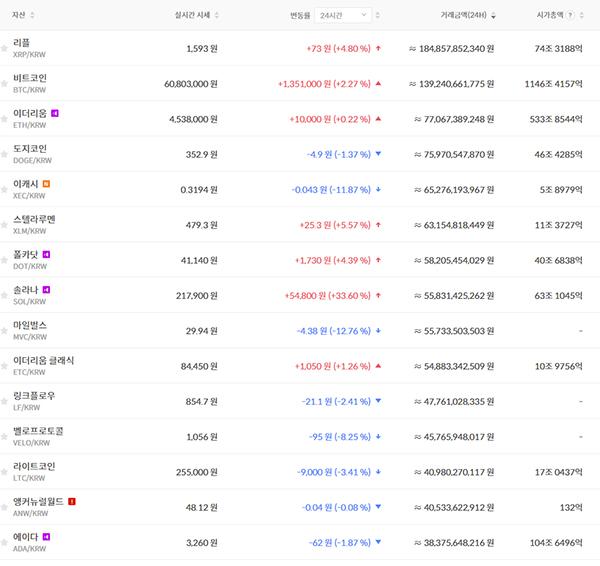
Task: Click sort arrows next to 실시간 시세
Action: tap(217, 16)
